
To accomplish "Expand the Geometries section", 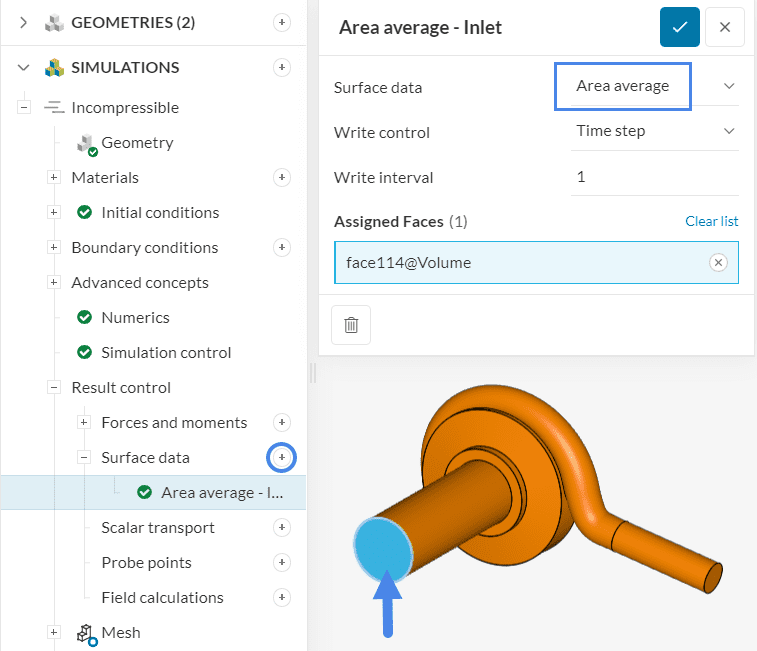I will (24, 22).
